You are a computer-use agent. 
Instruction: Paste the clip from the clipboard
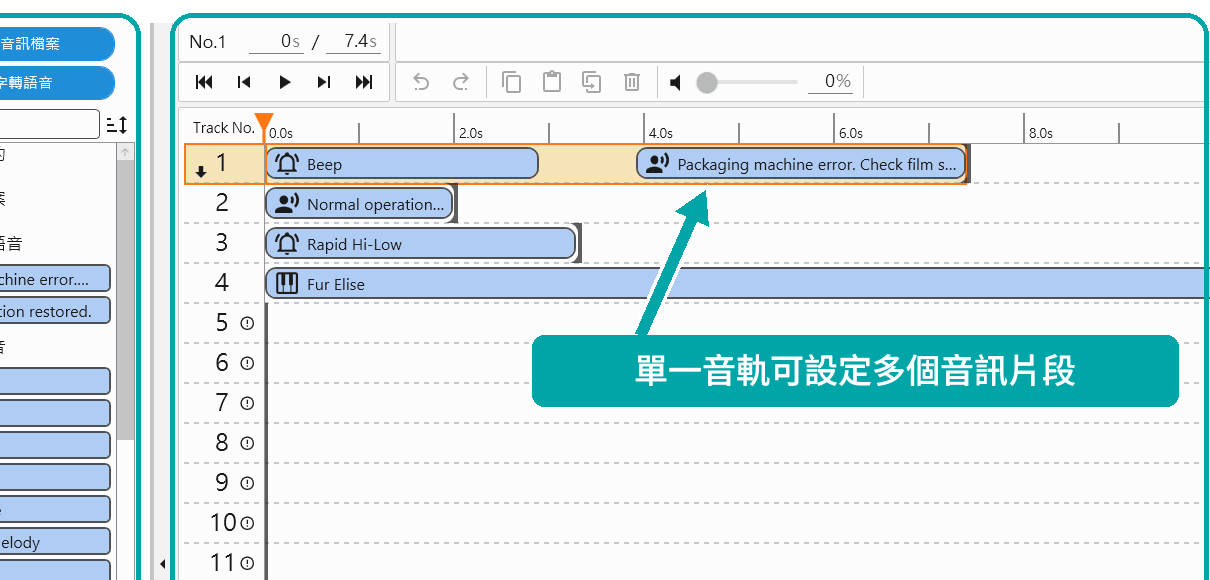[x=551, y=82]
